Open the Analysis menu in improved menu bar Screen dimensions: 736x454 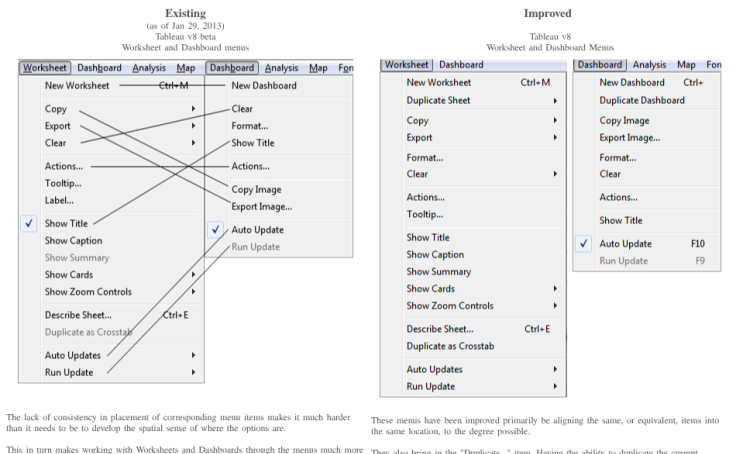click(x=649, y=65)
